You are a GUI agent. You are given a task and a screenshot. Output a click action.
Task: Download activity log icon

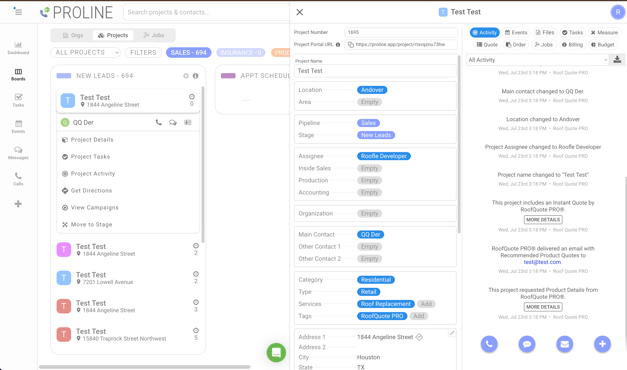click(617, 60)
